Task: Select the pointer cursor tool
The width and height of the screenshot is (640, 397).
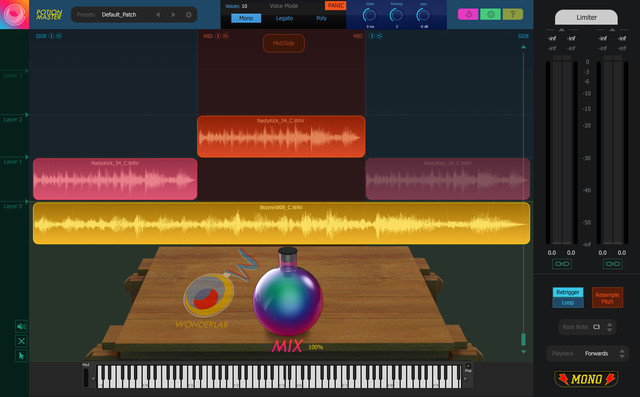Action: pos(21,355)
